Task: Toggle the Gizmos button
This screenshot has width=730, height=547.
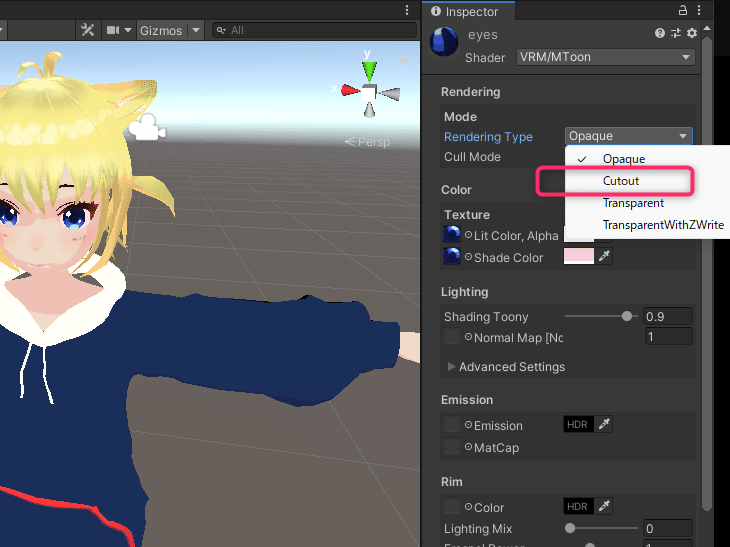Action: coord(161,31)
